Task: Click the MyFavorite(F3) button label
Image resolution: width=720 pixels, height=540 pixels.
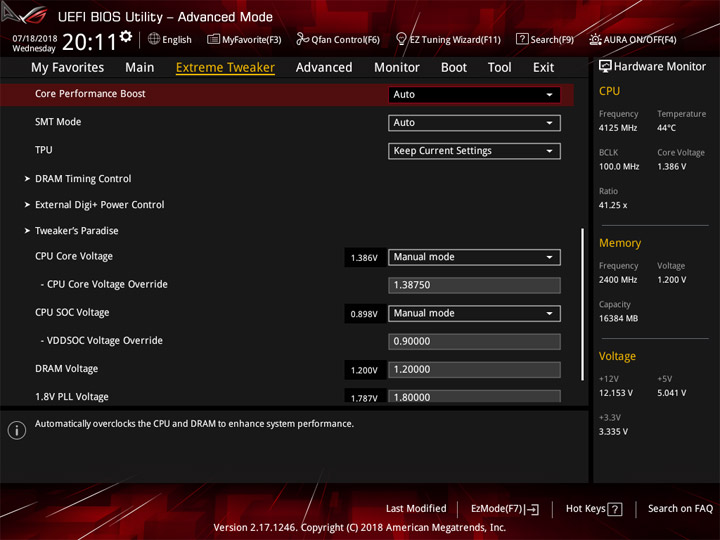Action: [x=252, y=40]
